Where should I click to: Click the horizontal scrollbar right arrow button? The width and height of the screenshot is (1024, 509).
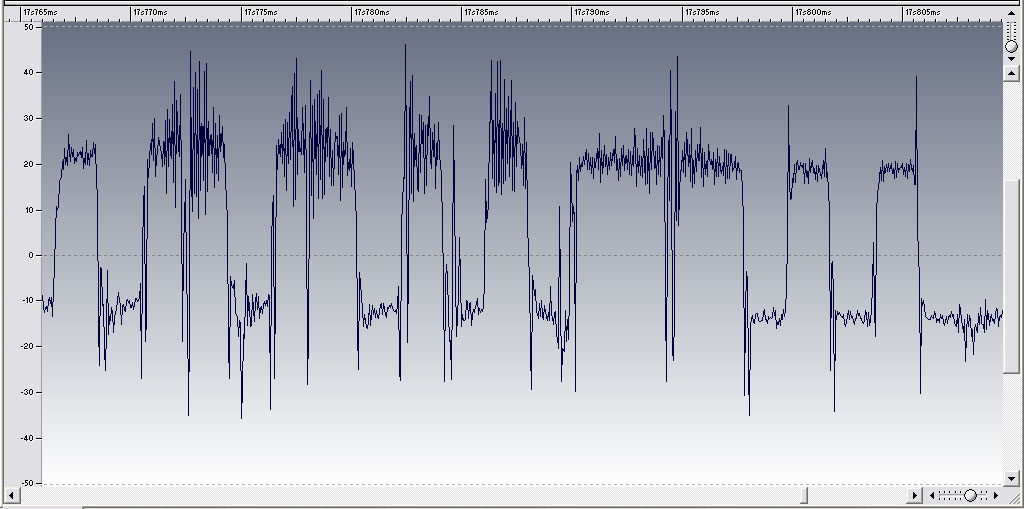point(913,495)
